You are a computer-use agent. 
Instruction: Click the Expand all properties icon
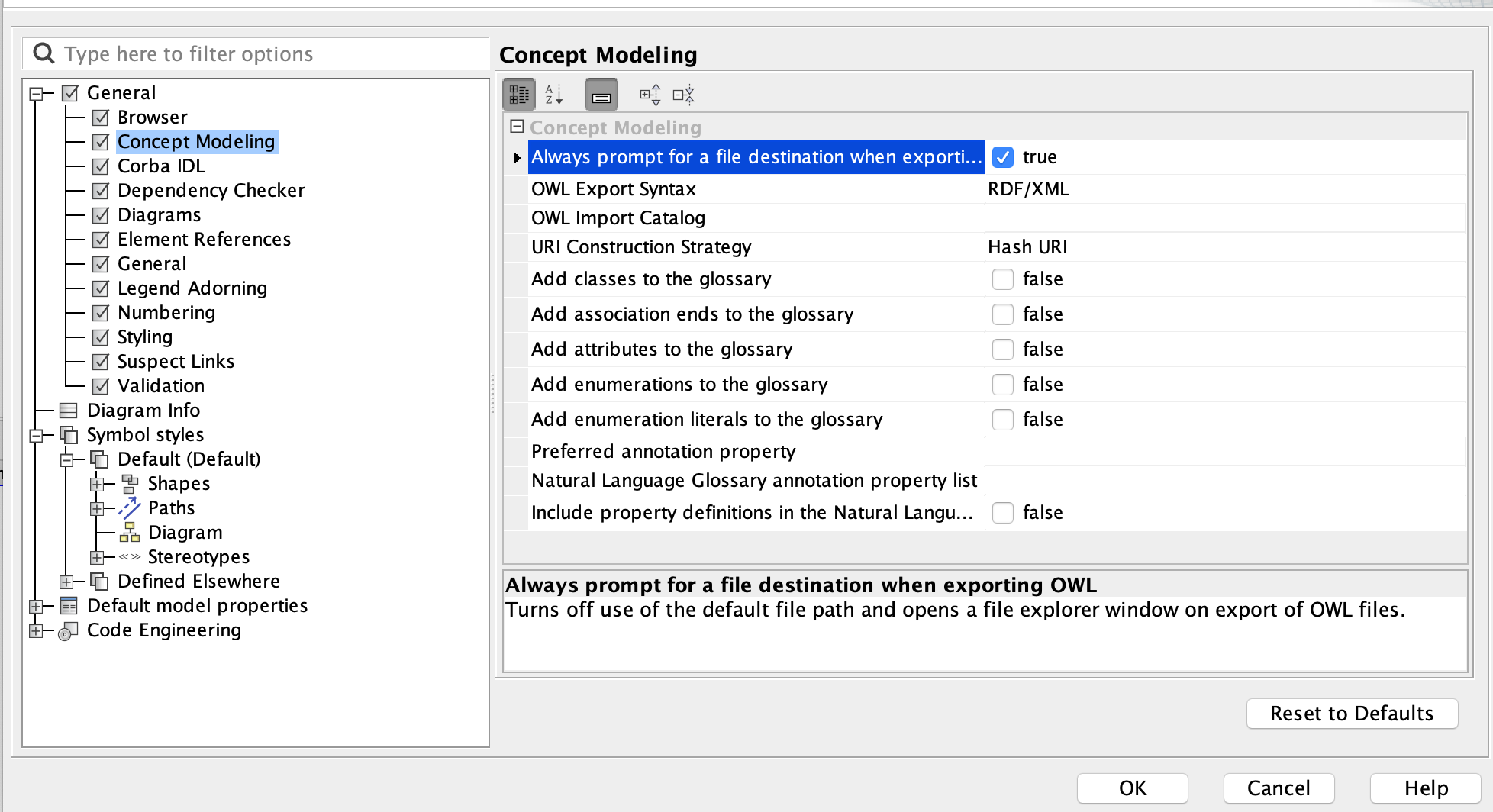pos(650,95)
